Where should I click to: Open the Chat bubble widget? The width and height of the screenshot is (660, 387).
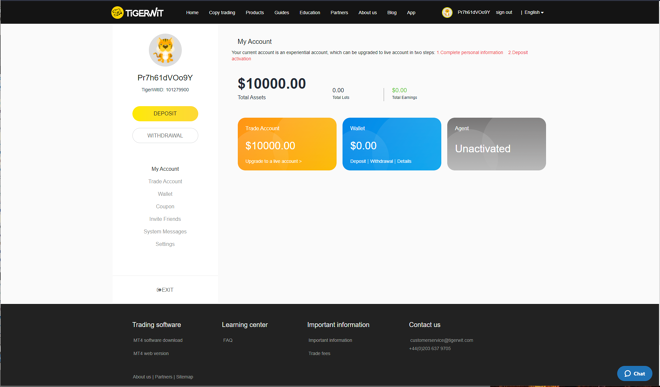634,374
